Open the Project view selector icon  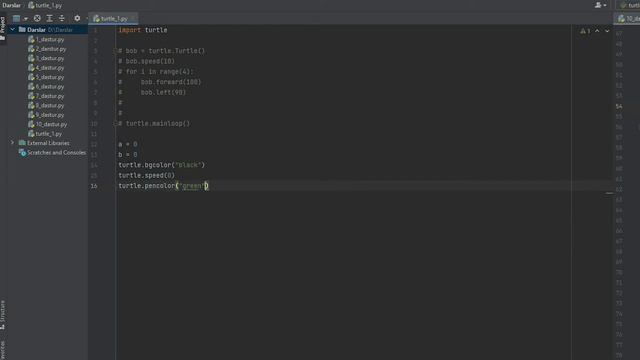16,18
